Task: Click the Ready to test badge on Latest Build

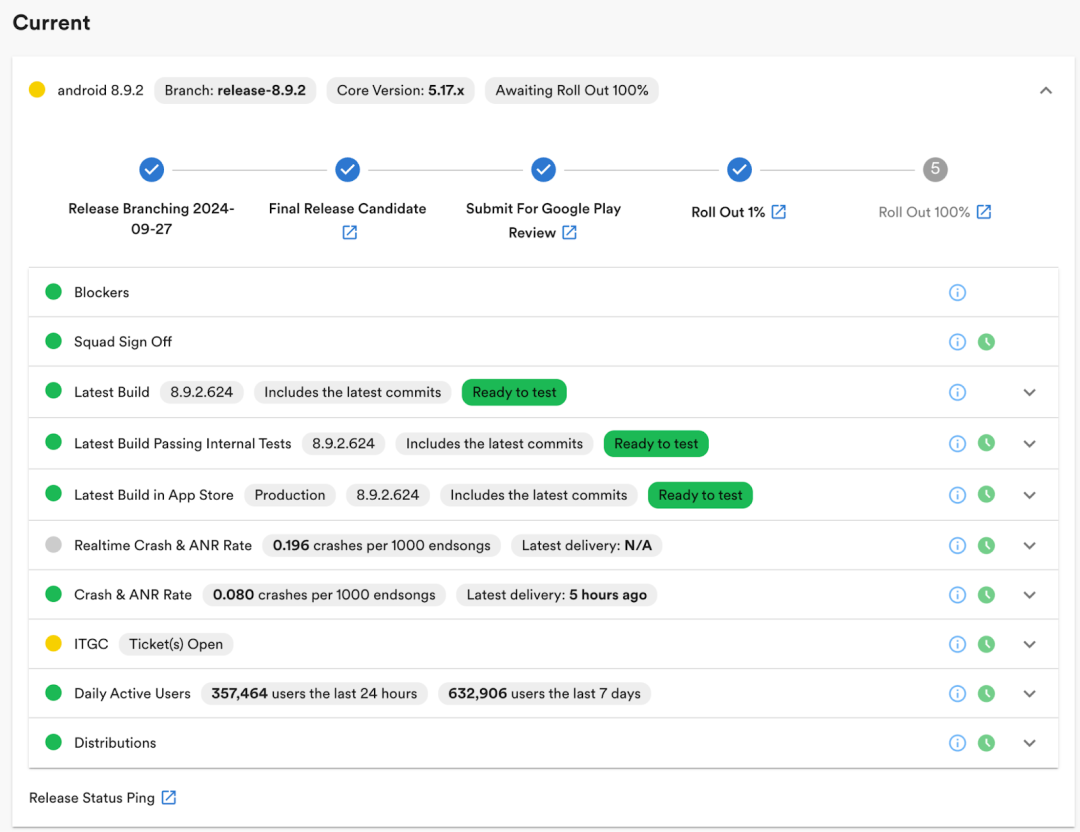Action: (514, 392)
